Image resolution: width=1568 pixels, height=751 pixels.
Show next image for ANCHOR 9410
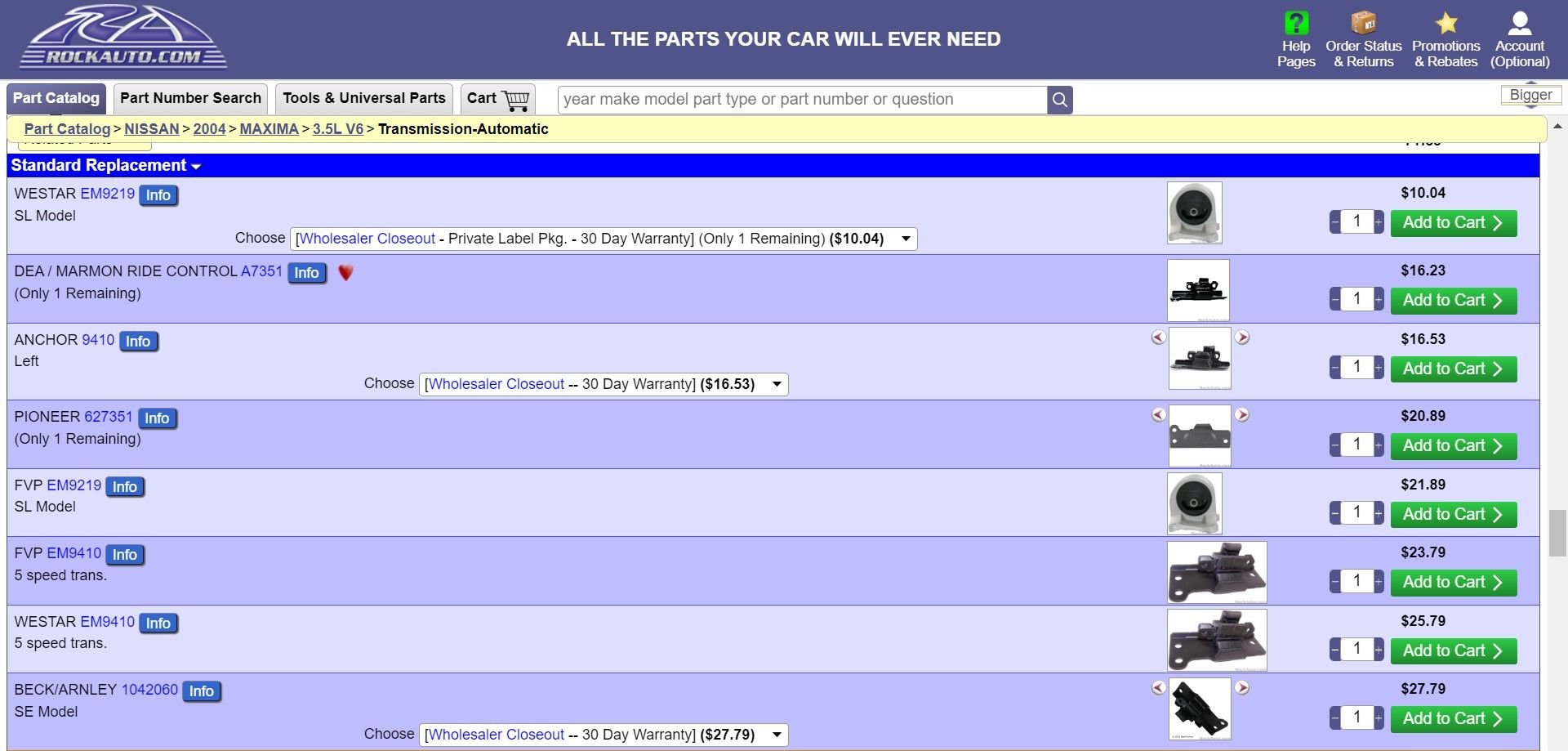[x=1242, y=338]
